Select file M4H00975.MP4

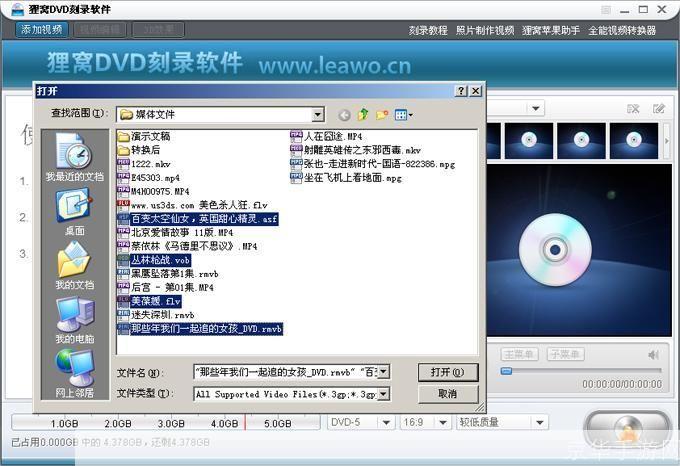click(x=154, y=191)
